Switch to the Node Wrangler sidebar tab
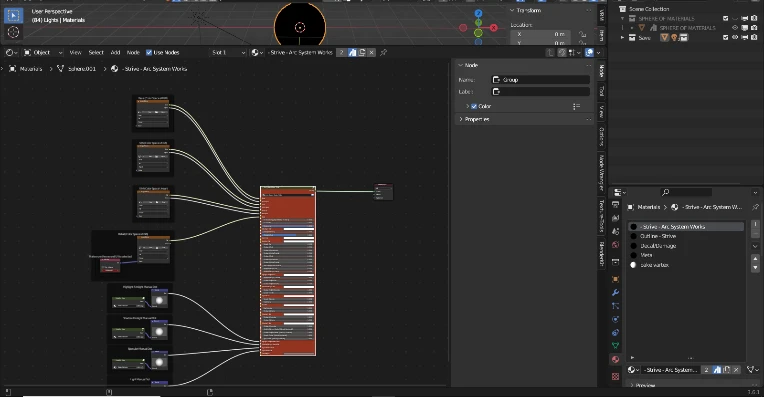The height and width of the screenshot is (397, 764). [x=602, y=172]
